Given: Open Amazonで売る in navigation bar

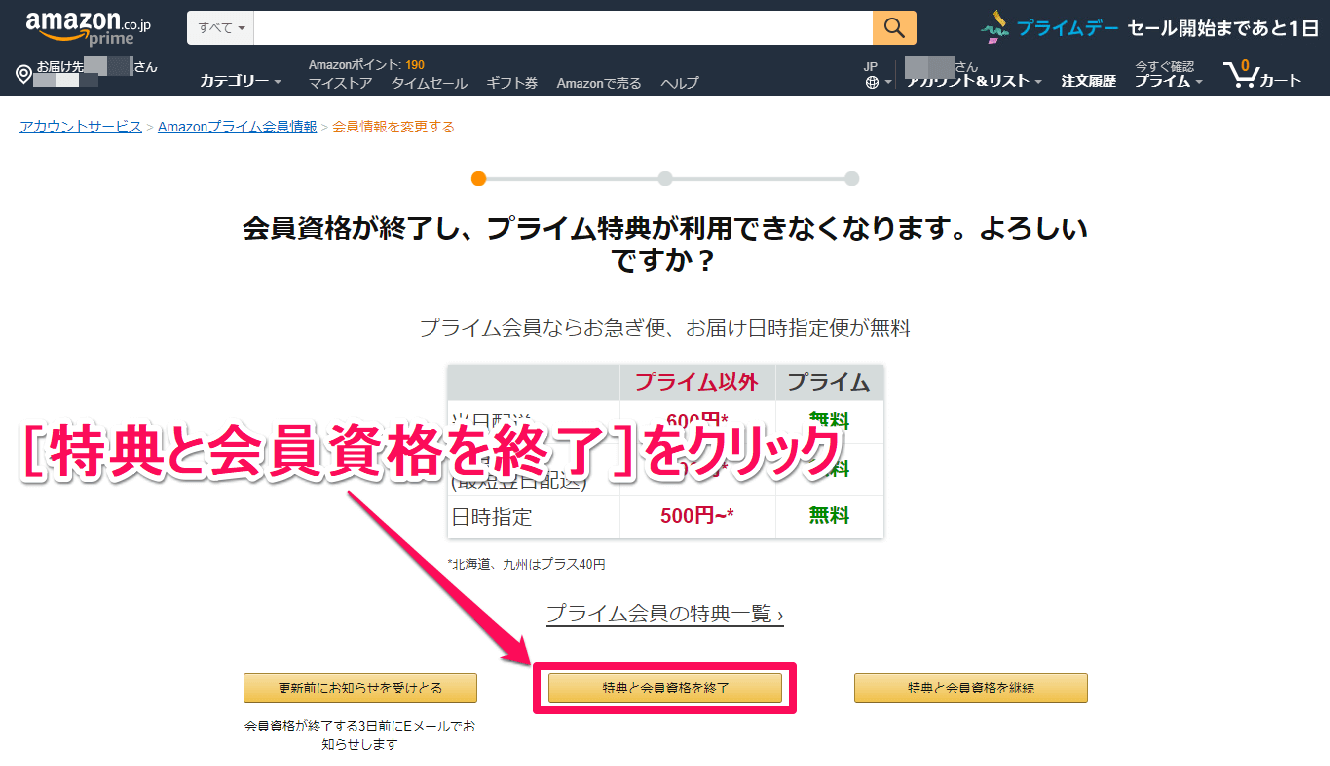Looking at the screenshot, I should pos(599,83).
